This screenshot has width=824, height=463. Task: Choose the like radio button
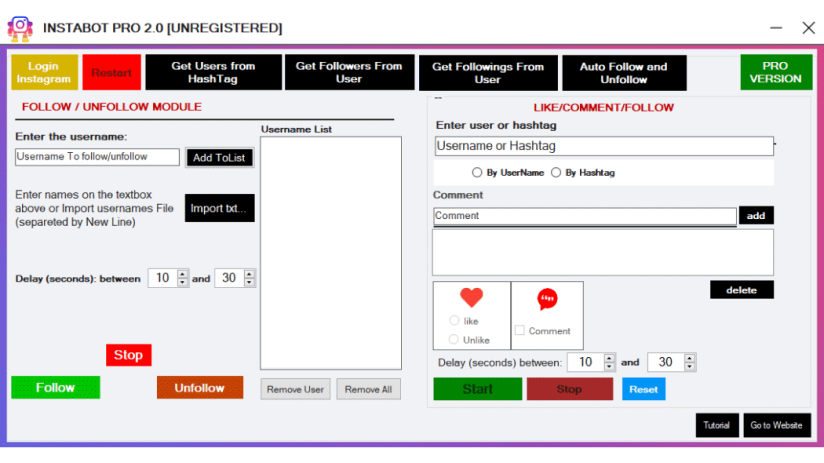(x=455, y=321)
